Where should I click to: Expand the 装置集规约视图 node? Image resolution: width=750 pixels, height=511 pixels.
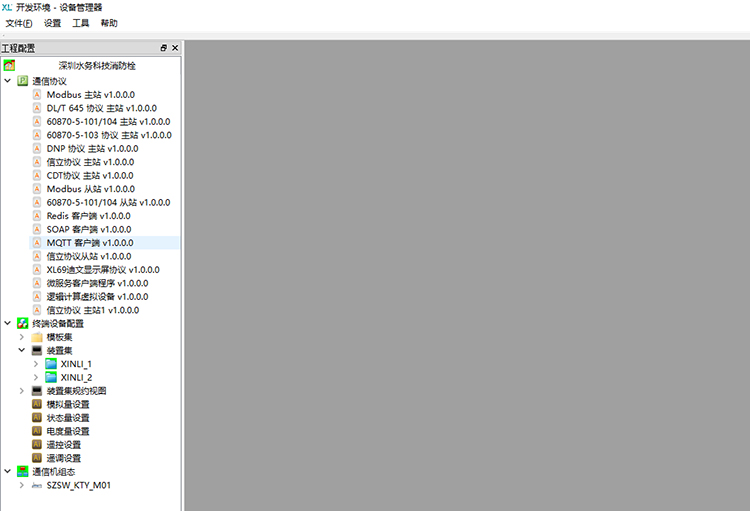coord(22,390)
